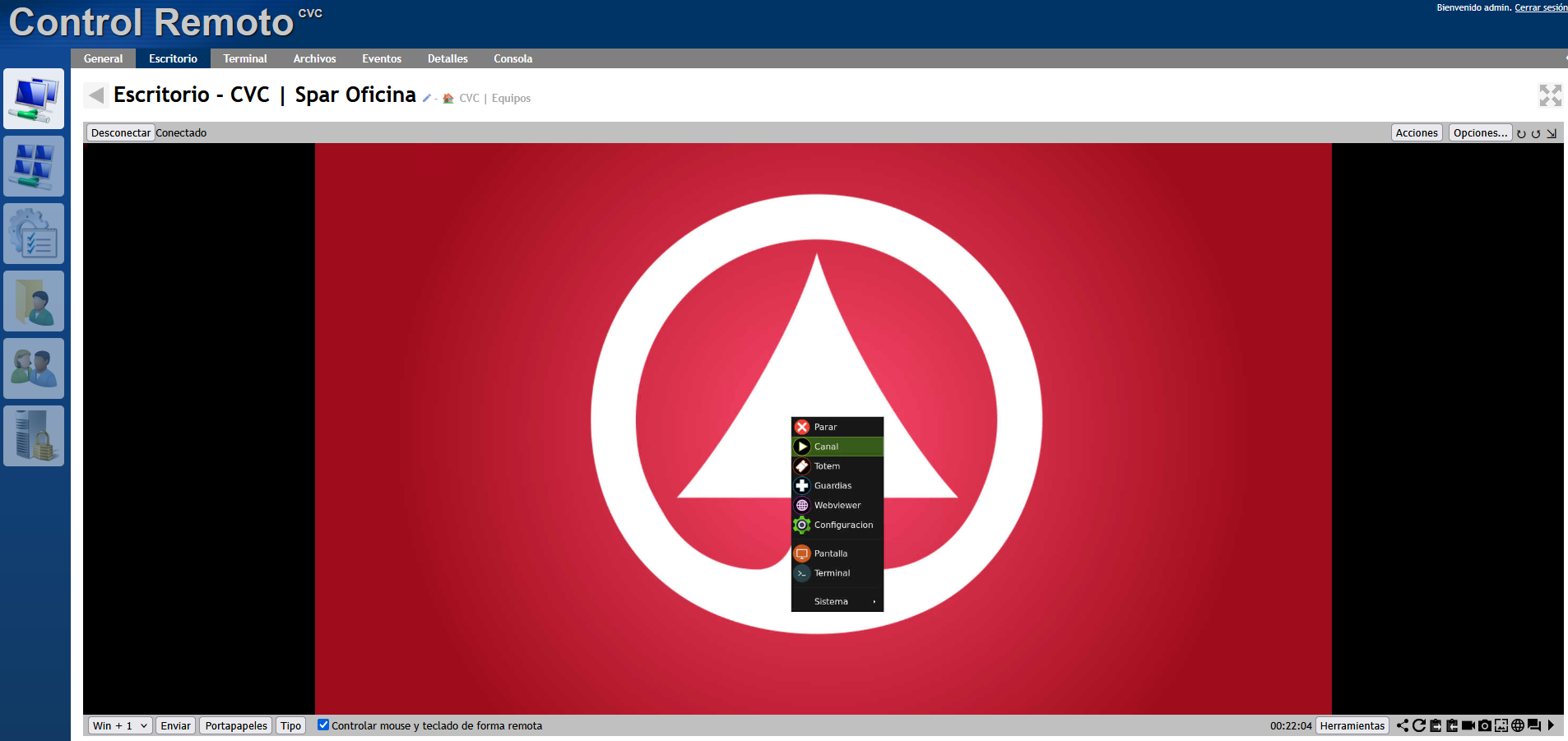Click the pencil edit icon beside Spar Oficina
Screen dimensions: 1568x741
tap(427, 98)
